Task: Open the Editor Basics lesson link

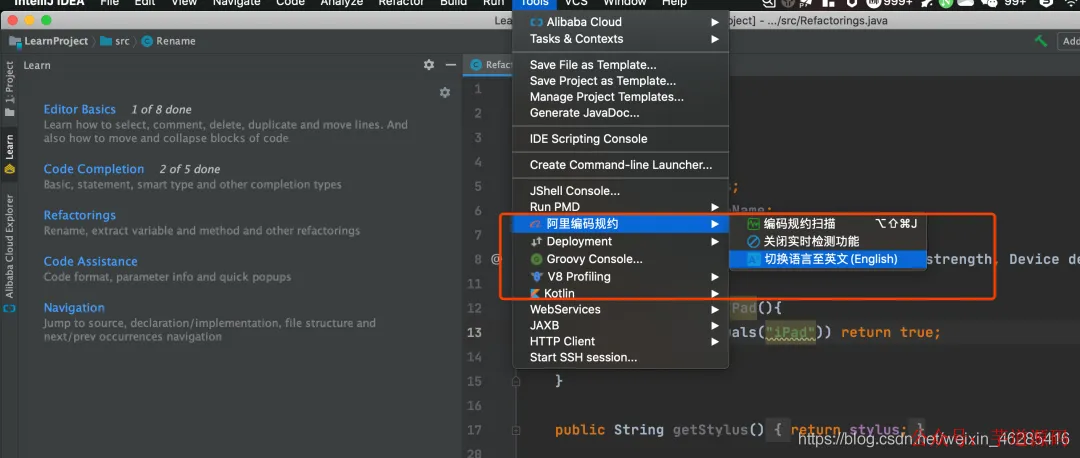Action: point(80,109)
